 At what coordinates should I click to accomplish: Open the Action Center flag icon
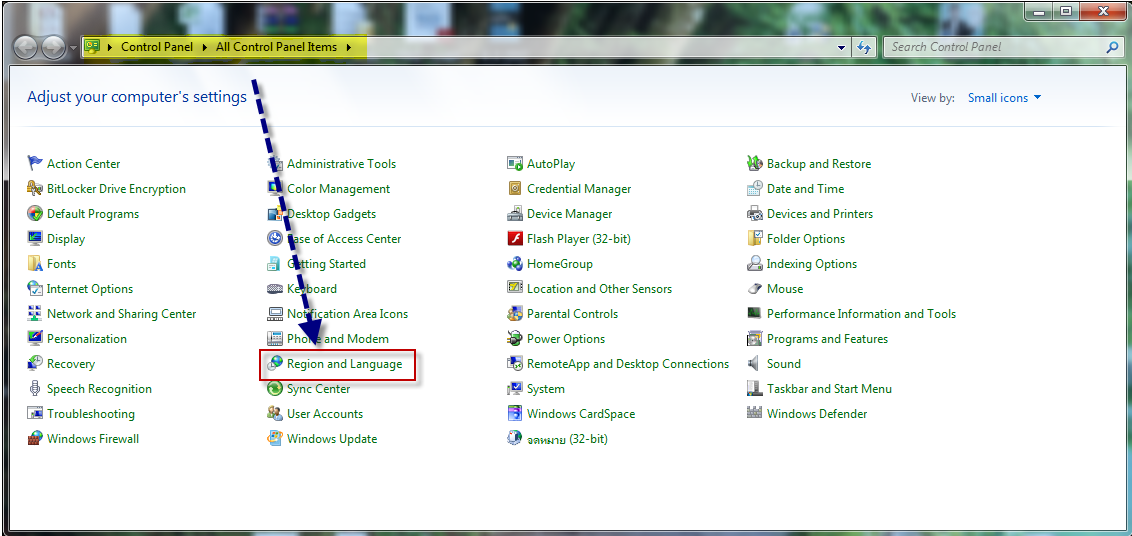[35, 163]
